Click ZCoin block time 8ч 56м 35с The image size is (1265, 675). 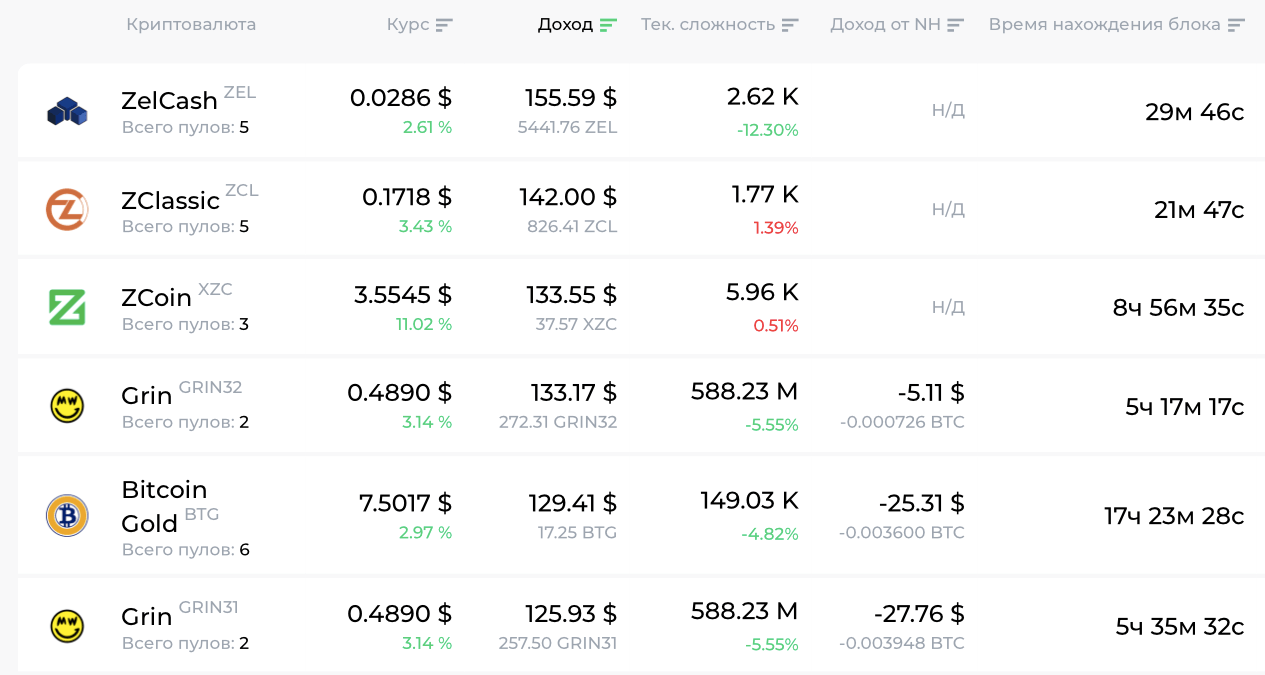coord(1178,308)
